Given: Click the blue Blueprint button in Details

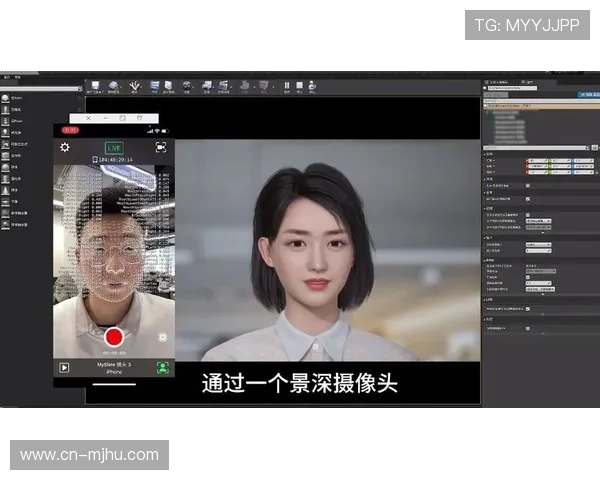Looking at the screenshot, I should (x=589, y=95).
